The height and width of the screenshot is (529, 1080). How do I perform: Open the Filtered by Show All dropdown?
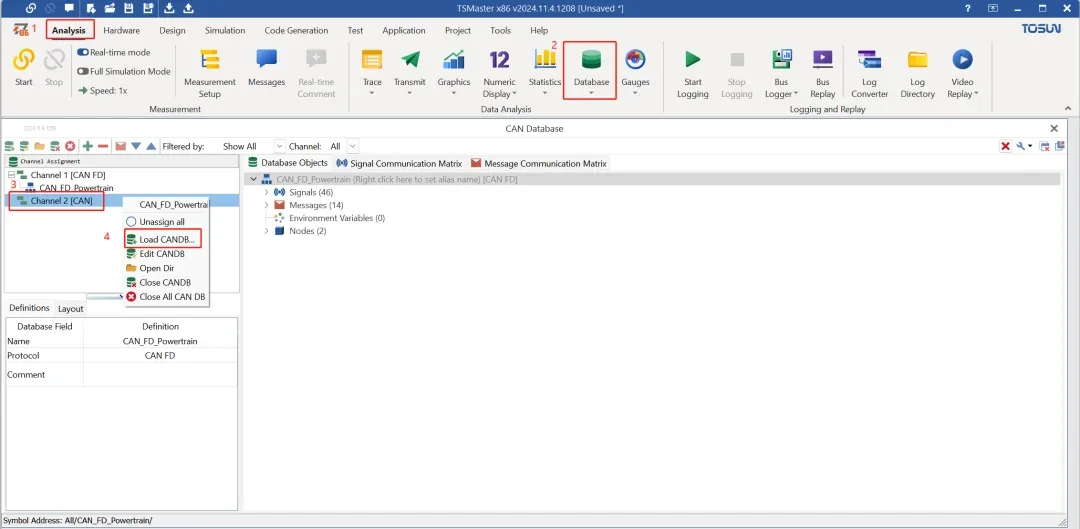pos(280,146)
